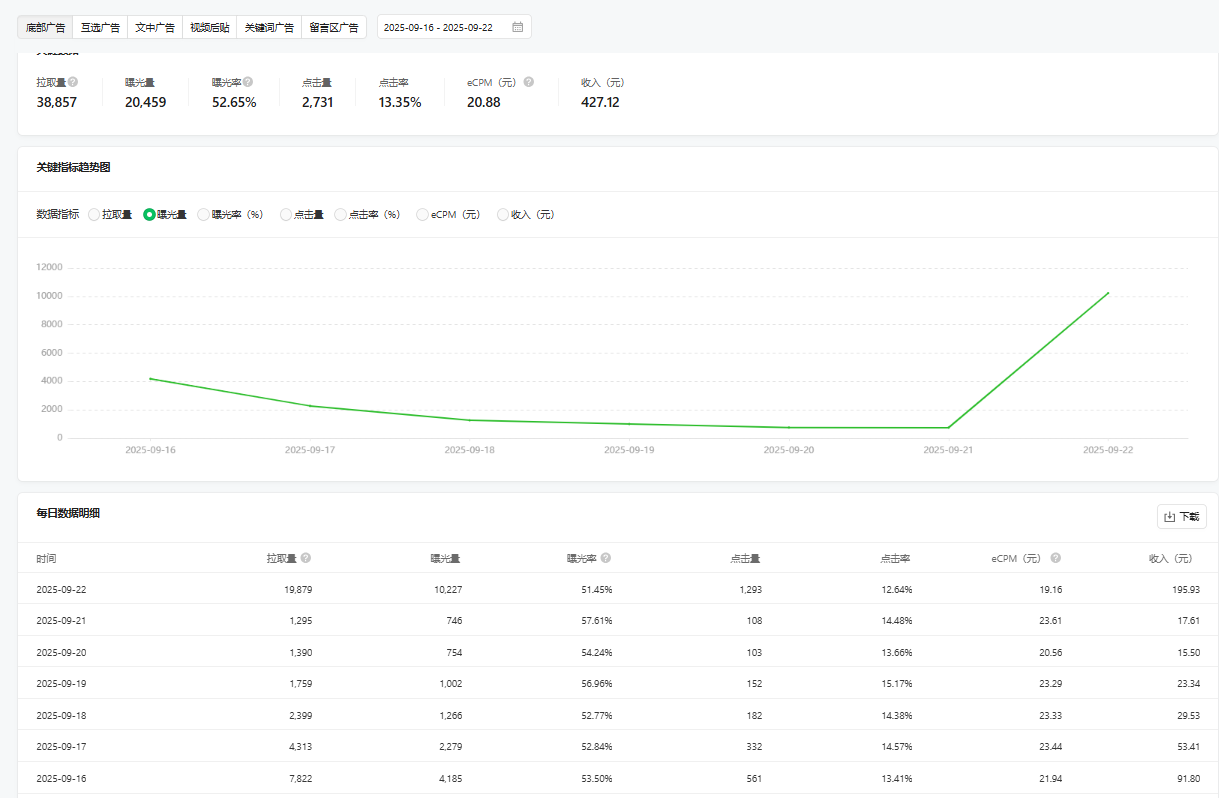
Task: Open the date range 2025-09-16 - 2025-09-22 field
Action: [454, 27]
